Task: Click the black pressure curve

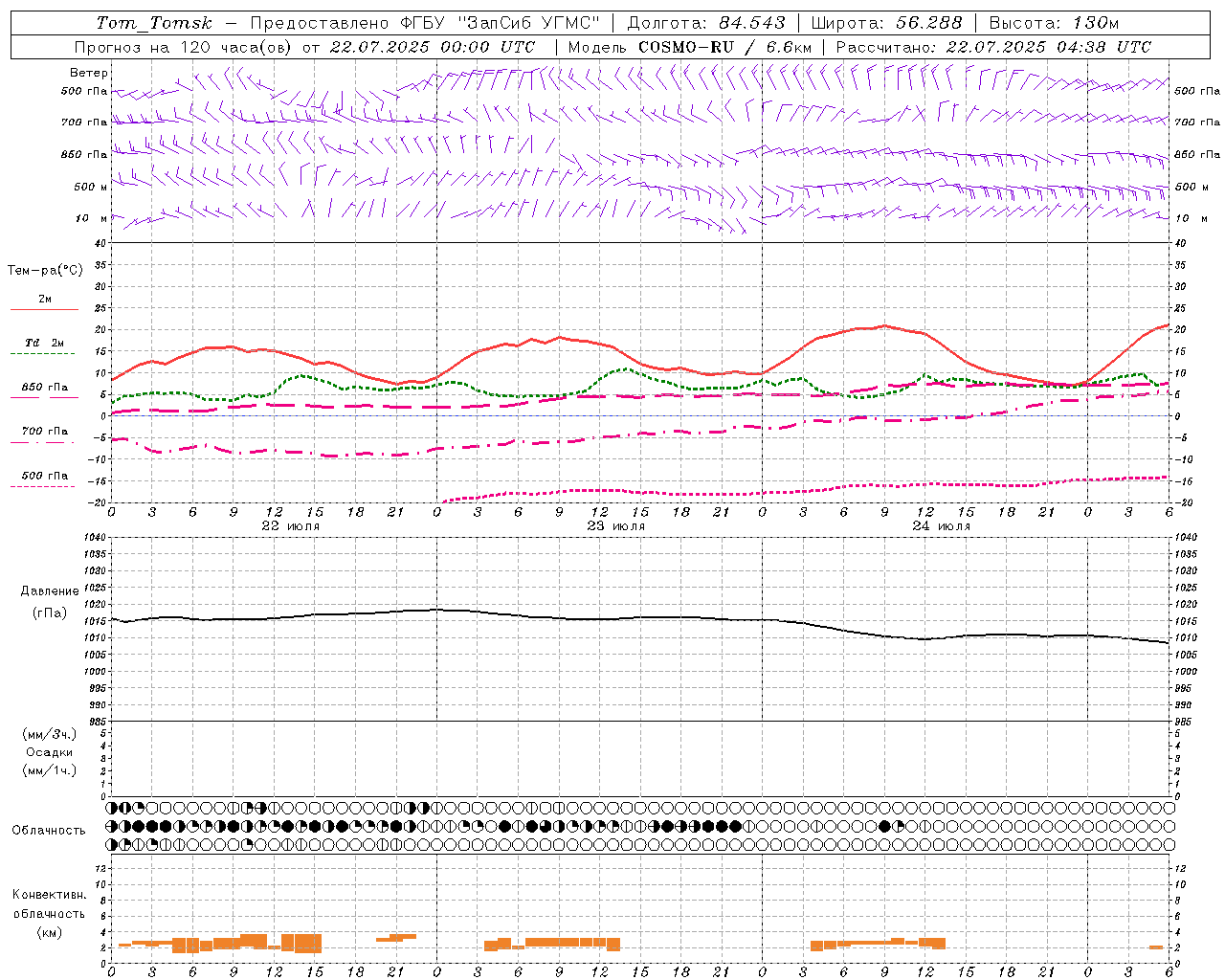Action: [x=639, y=619]
